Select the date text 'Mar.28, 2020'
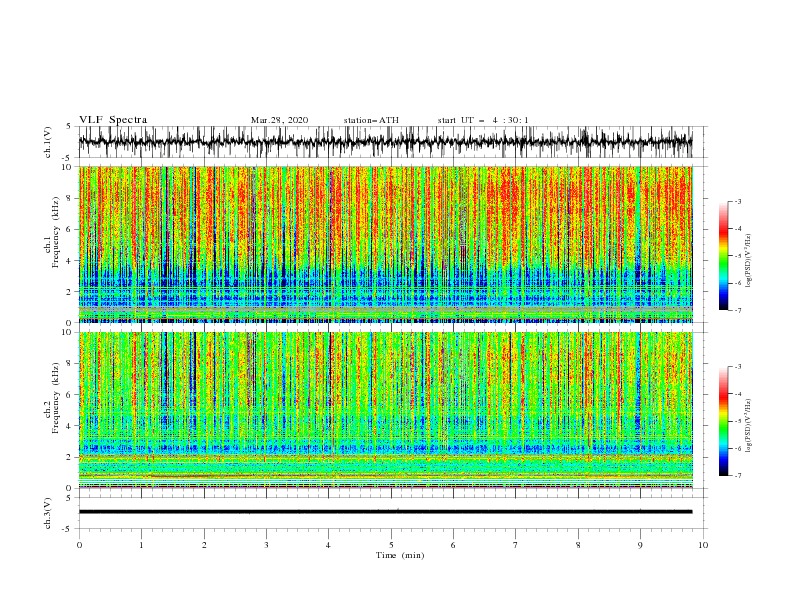Image resolution: width=792 pixels, height=612 pixels. pyautogui.click(x=279, y=120)
